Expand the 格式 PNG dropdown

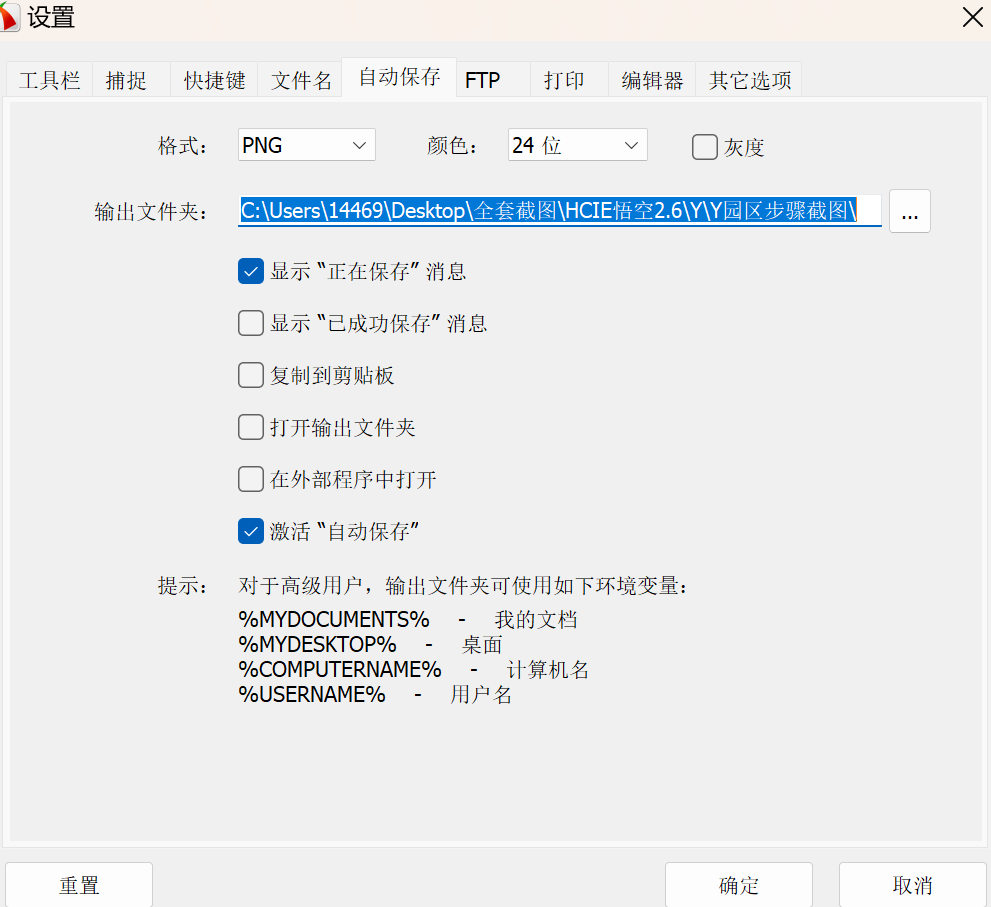(307, 145)
